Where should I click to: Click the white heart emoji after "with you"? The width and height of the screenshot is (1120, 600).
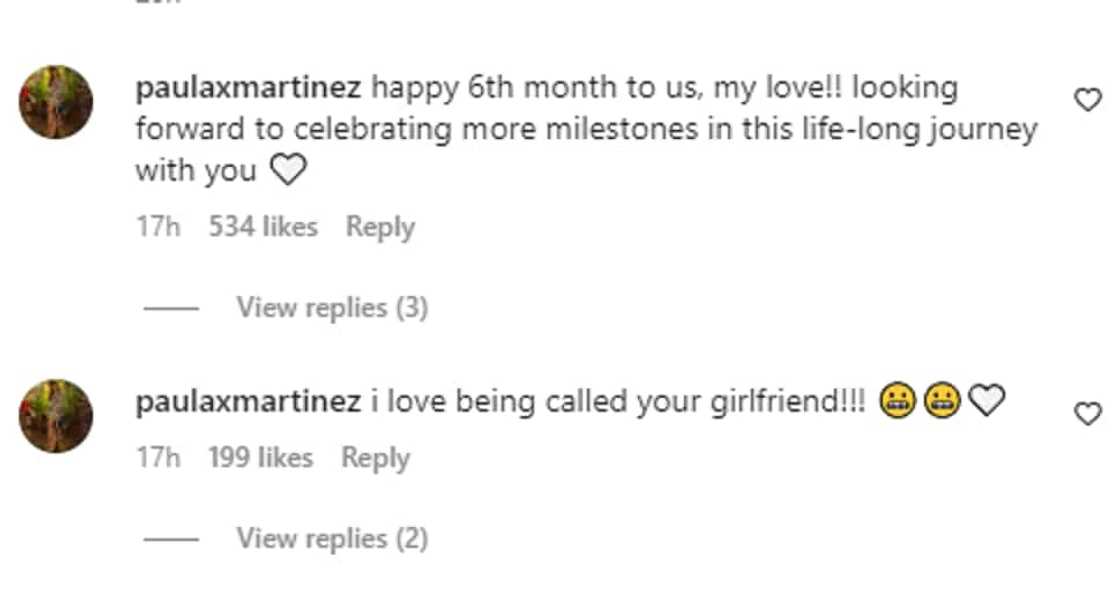point(289,172)
